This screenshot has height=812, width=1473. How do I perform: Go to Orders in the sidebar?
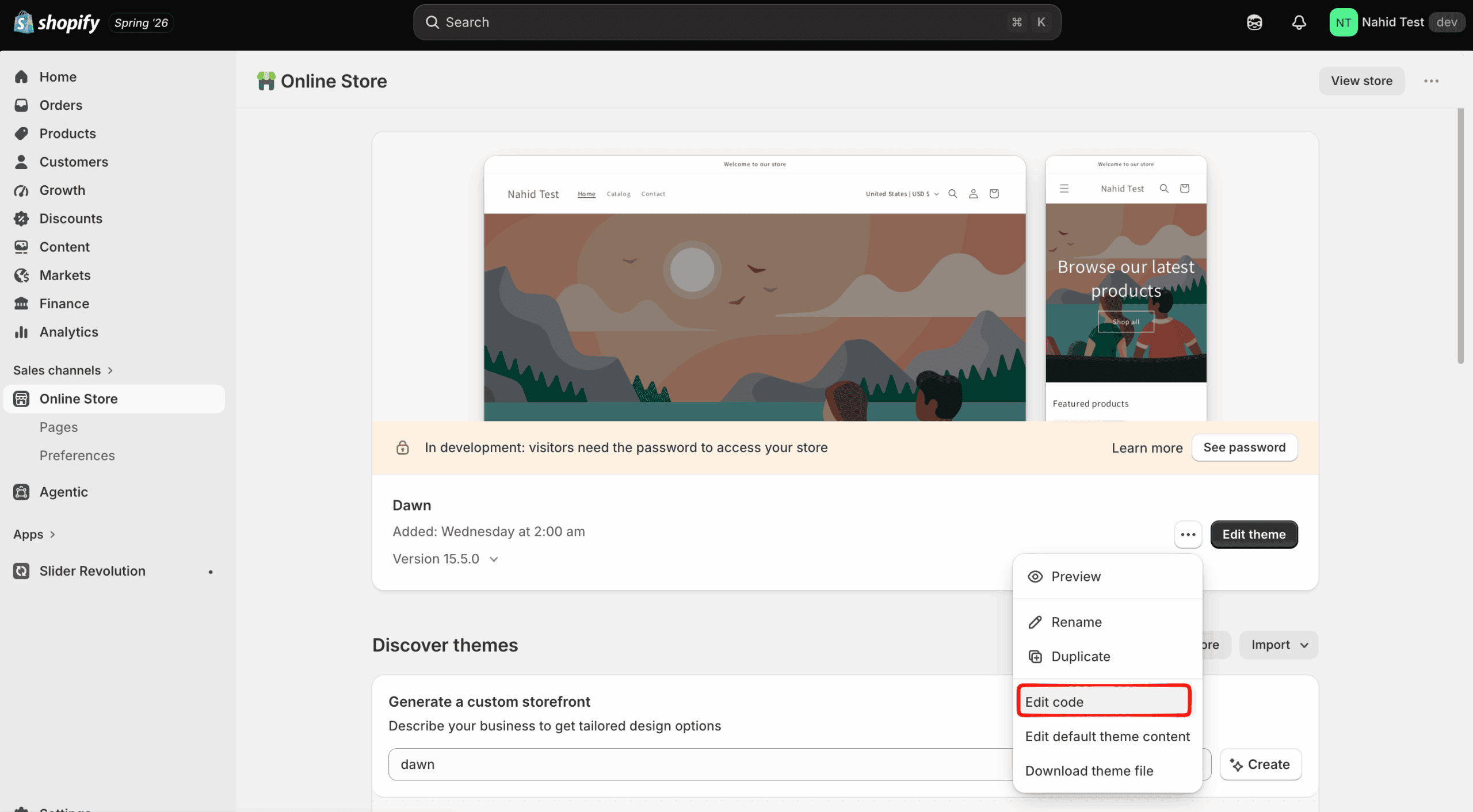tap(61, 105)
